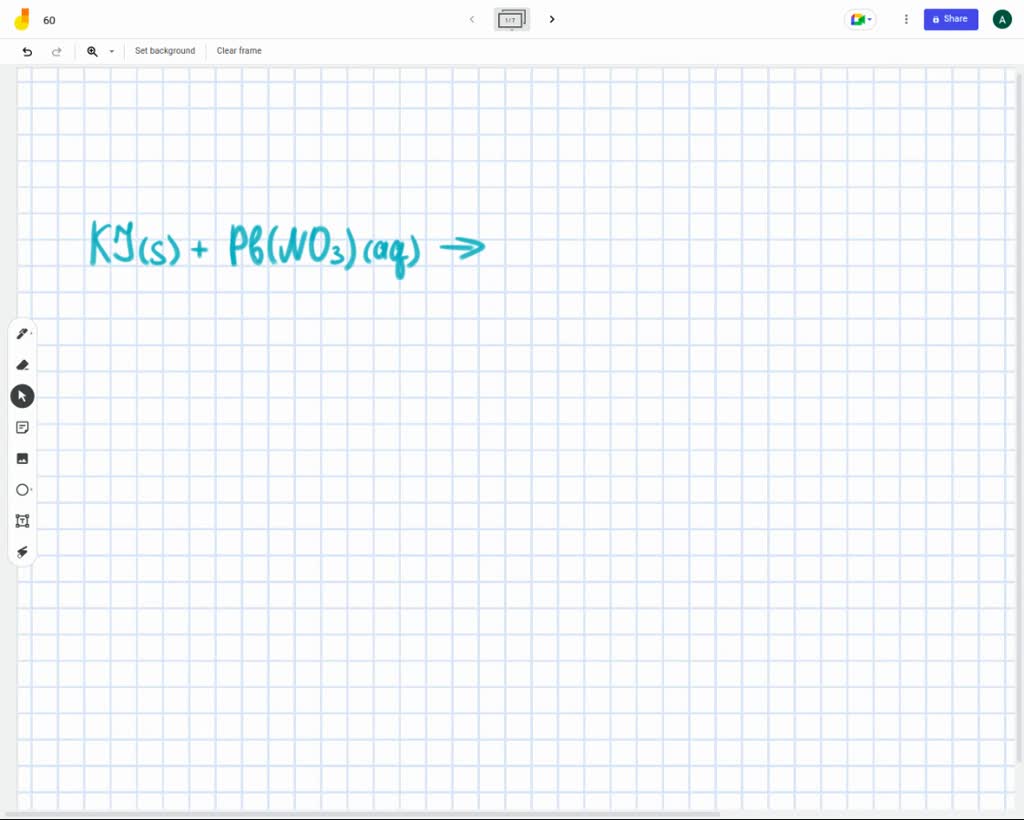
Task: Select the Eraser tool
Action: tap(22, 365)
